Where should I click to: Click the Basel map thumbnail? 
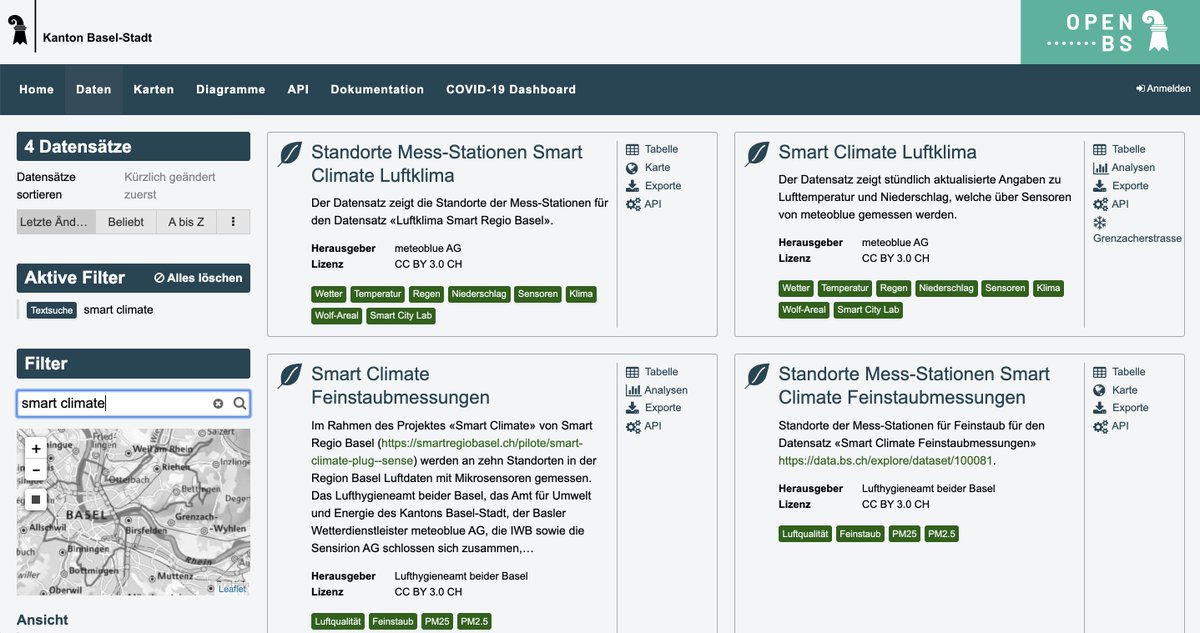click(133, 513)
